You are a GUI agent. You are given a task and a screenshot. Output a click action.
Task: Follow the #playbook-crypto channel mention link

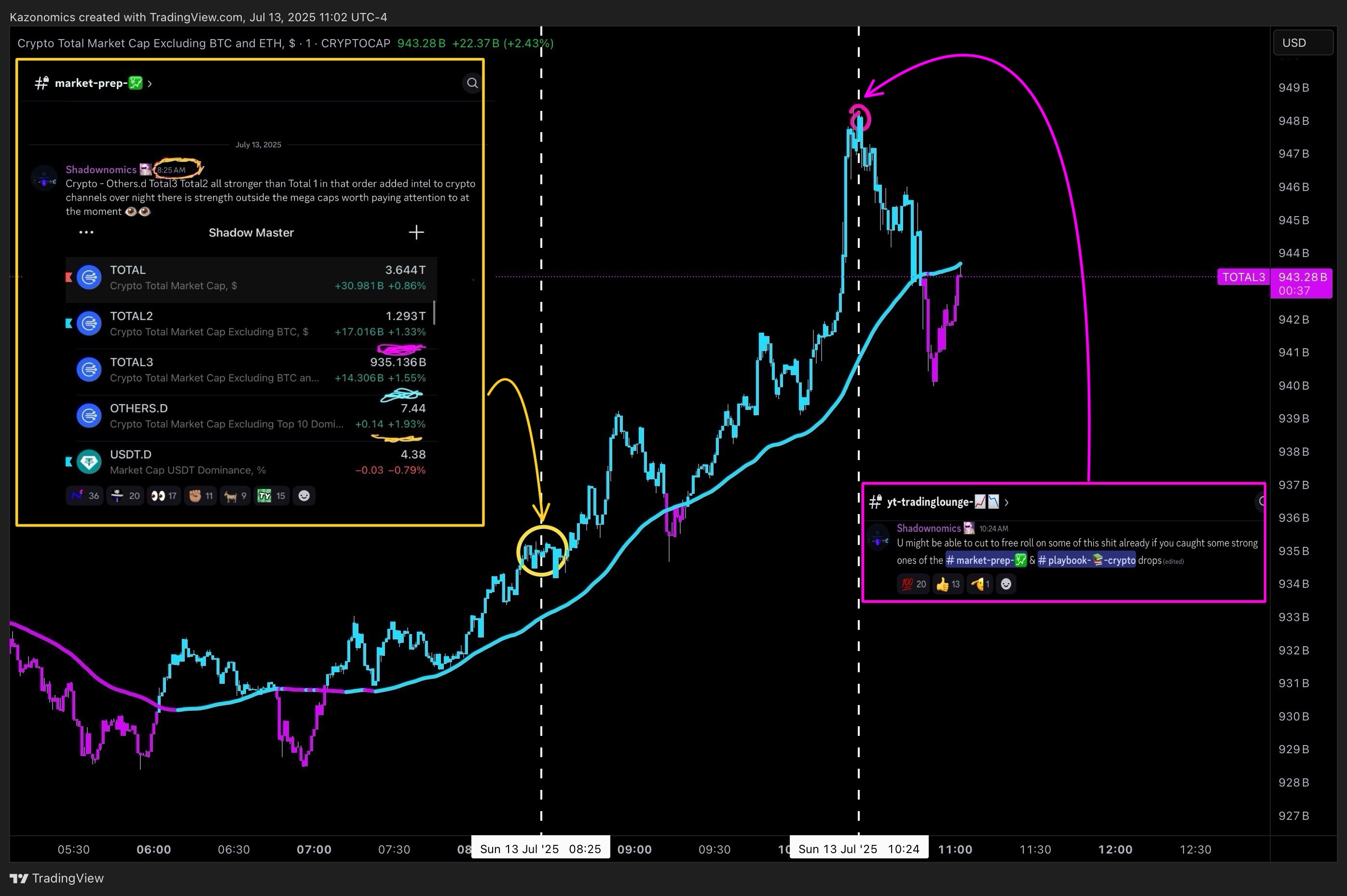[x=1087, y=560]
